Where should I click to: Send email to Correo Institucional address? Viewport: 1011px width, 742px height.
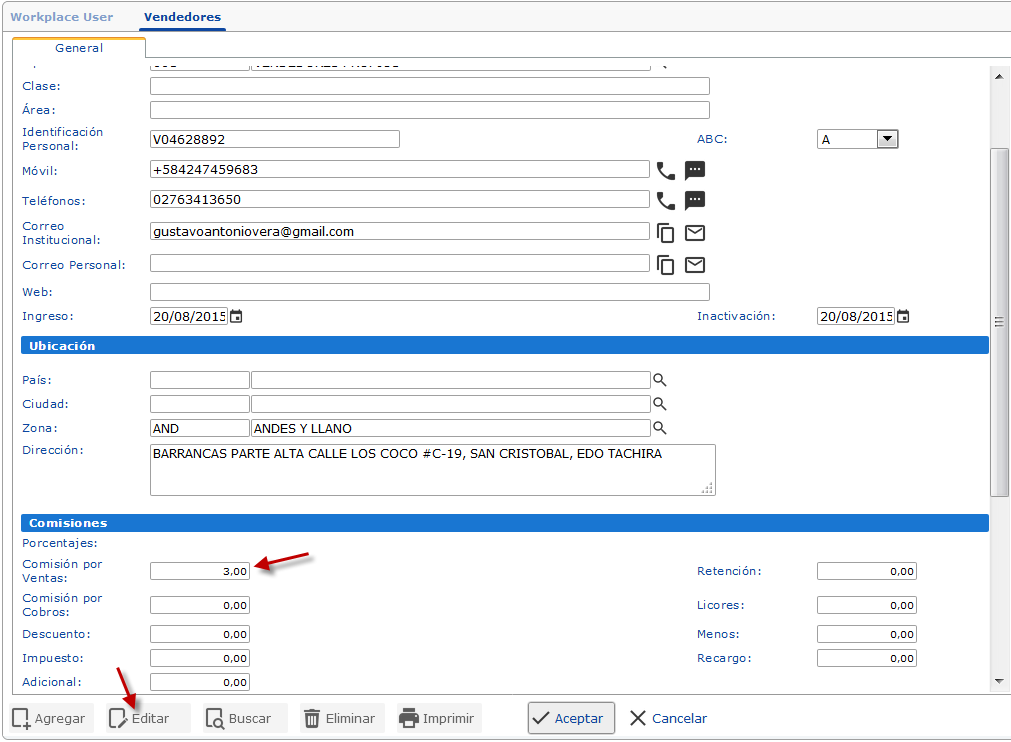[695, 233]
